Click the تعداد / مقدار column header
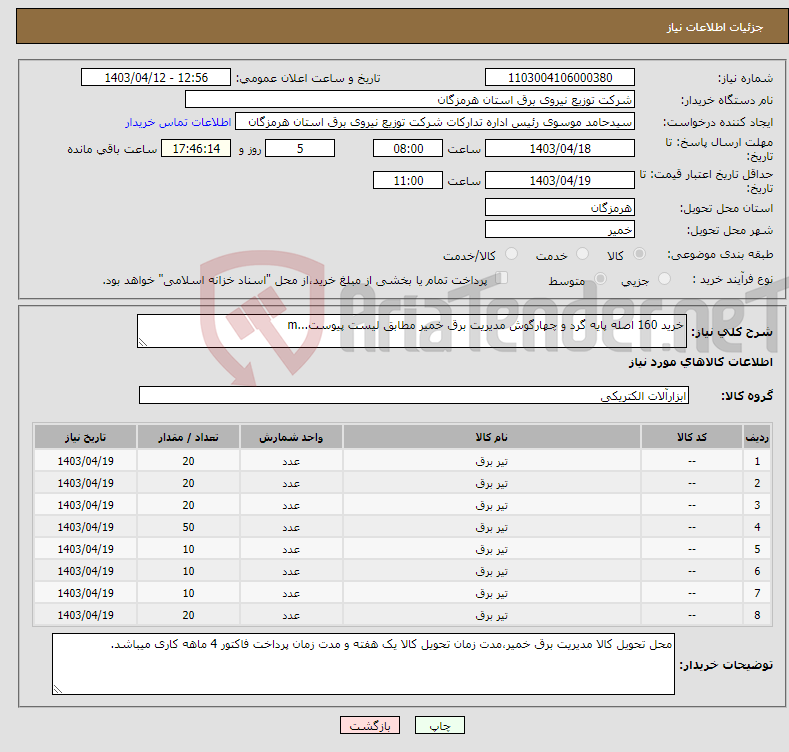The image size is (789, 752). (188, 437)
